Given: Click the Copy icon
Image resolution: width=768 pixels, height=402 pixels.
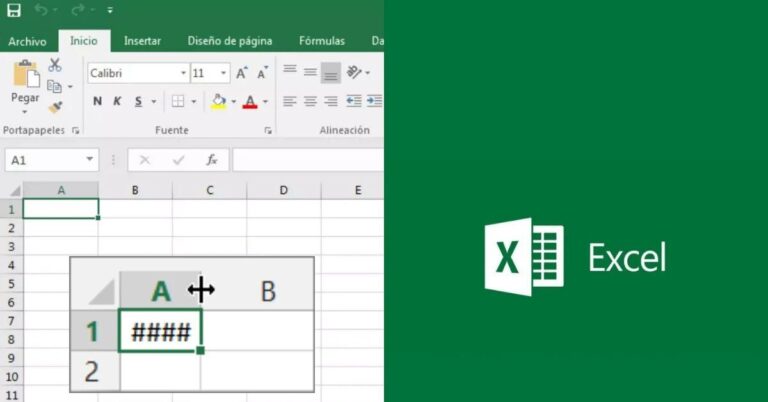Looking at the screenshot, I should tap(54, 87).
